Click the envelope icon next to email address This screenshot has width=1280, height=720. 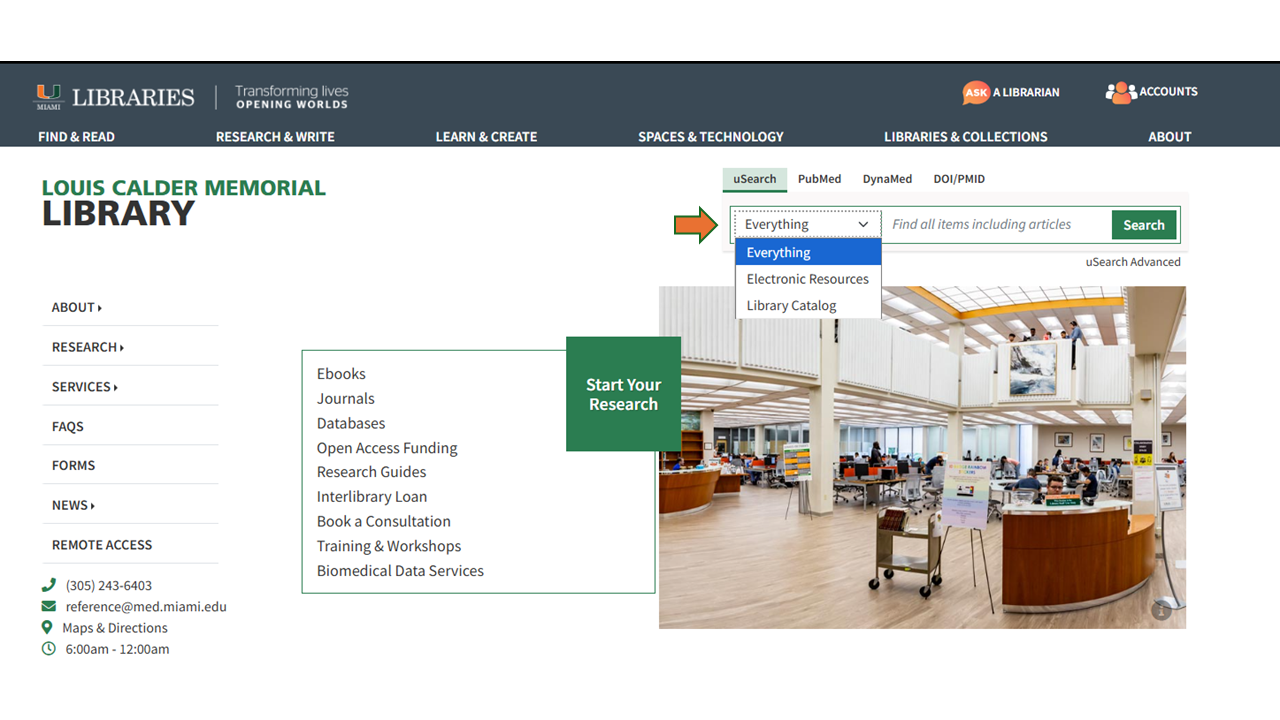[48, 607]
